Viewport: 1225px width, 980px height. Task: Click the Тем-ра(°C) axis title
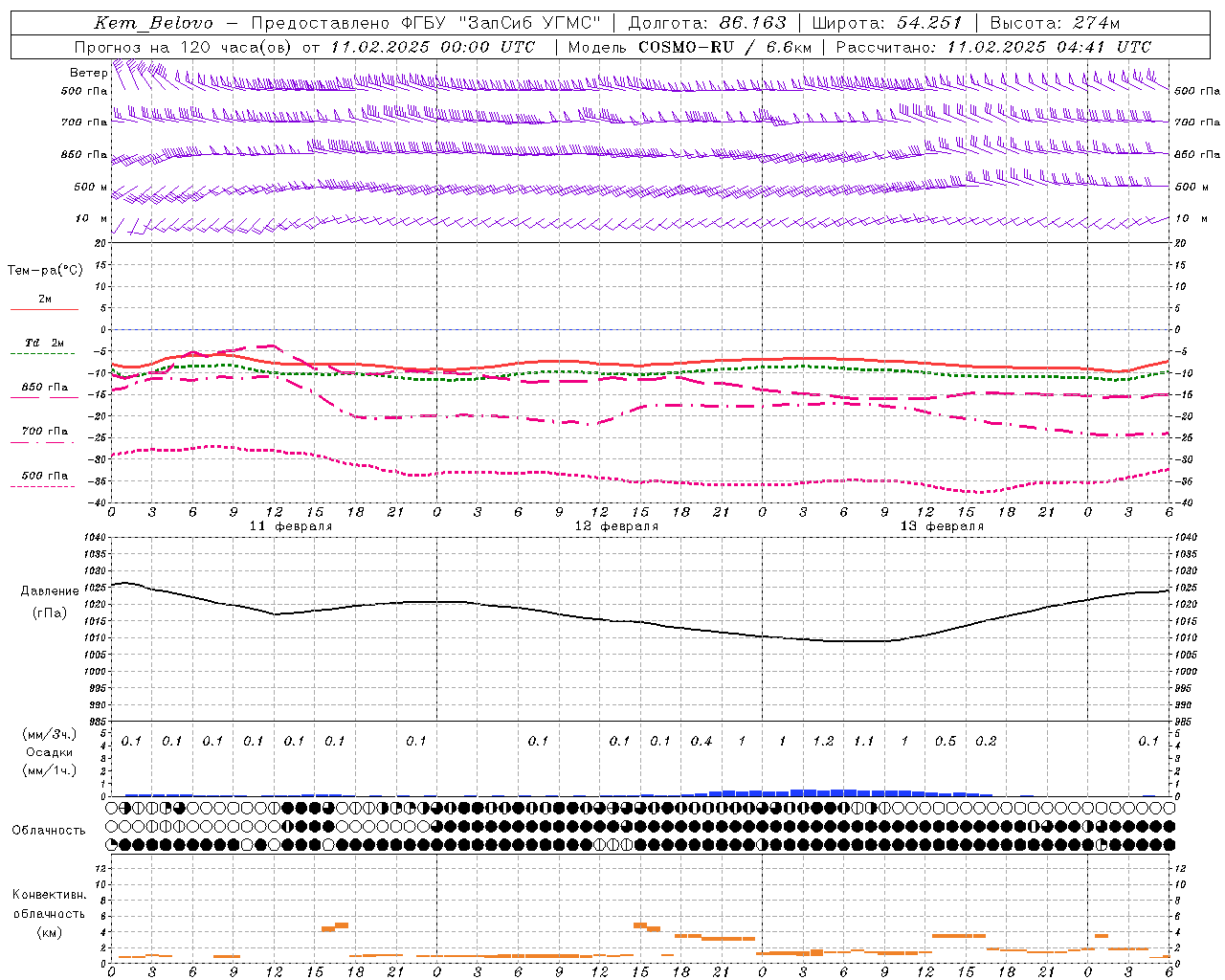(x=45, y=271)
